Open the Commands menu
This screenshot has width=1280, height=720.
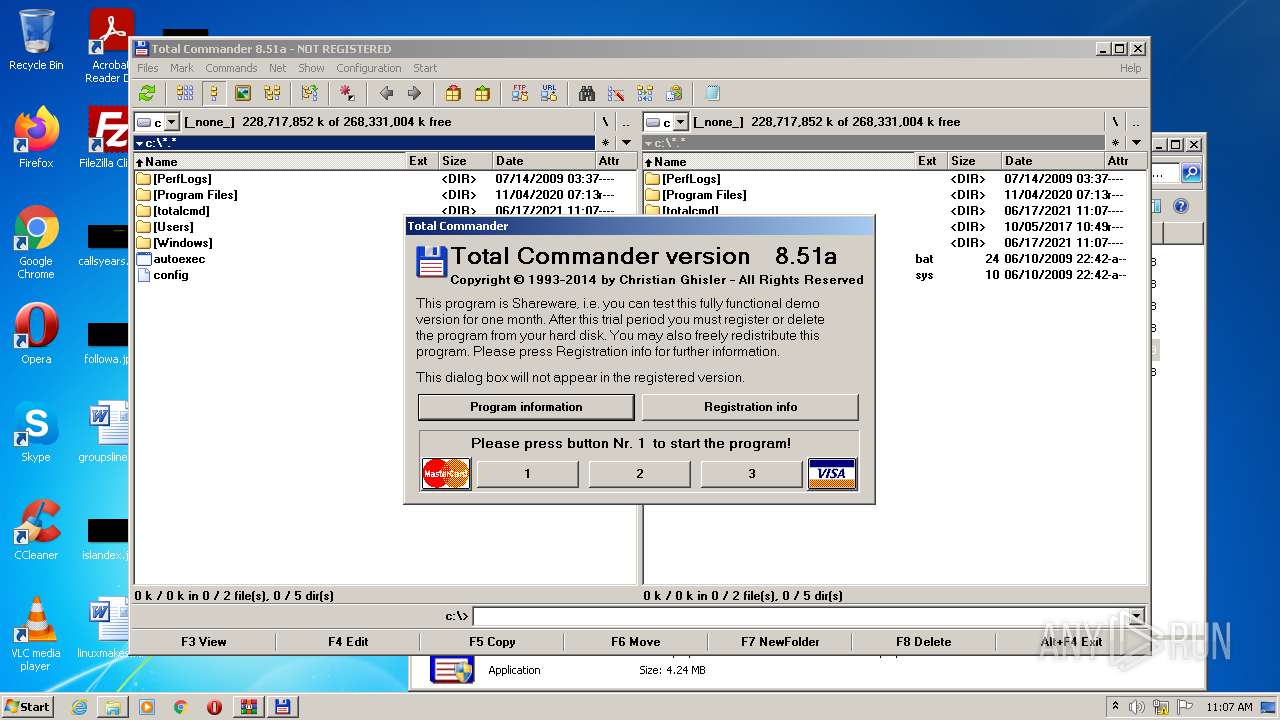coord(231,68)
